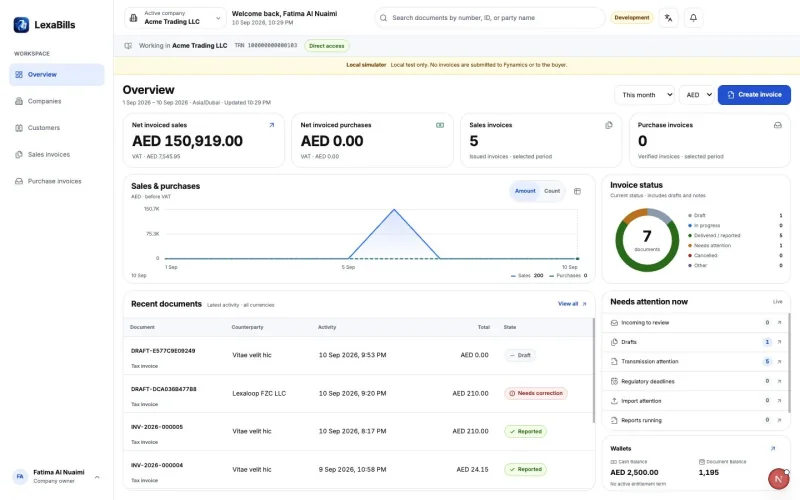Toggle Sales series in chart legend
The image size is (800, 500).
point(527,276)
